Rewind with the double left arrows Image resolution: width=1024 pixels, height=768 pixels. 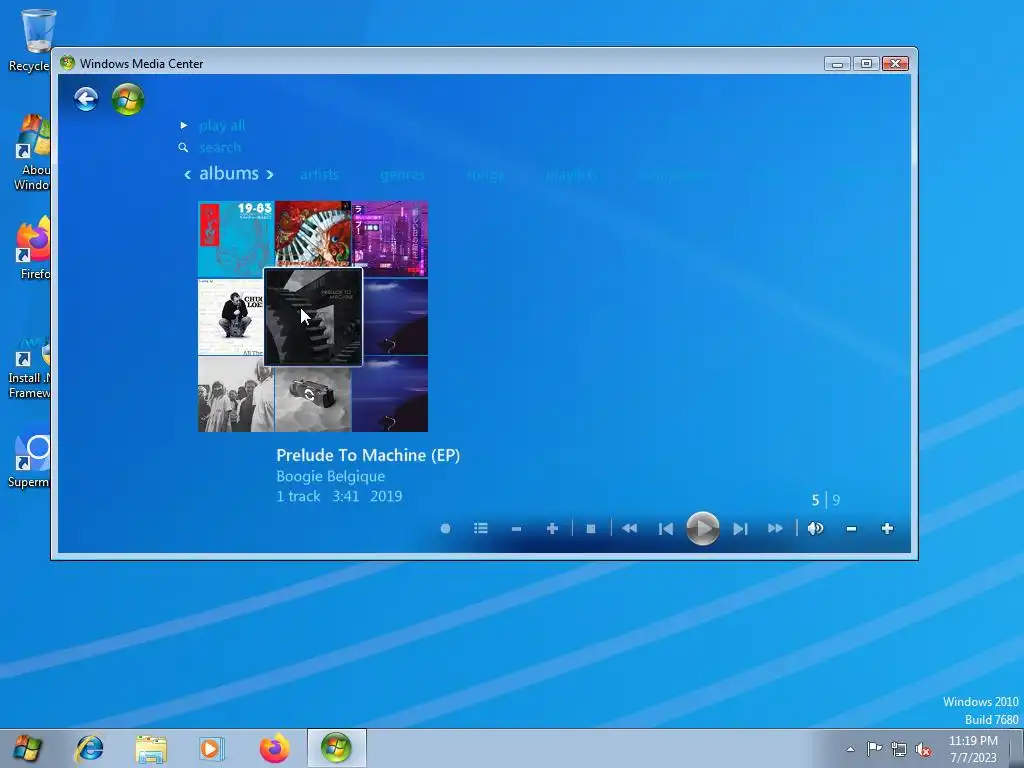pyautogui.click(x=630, y=528)
